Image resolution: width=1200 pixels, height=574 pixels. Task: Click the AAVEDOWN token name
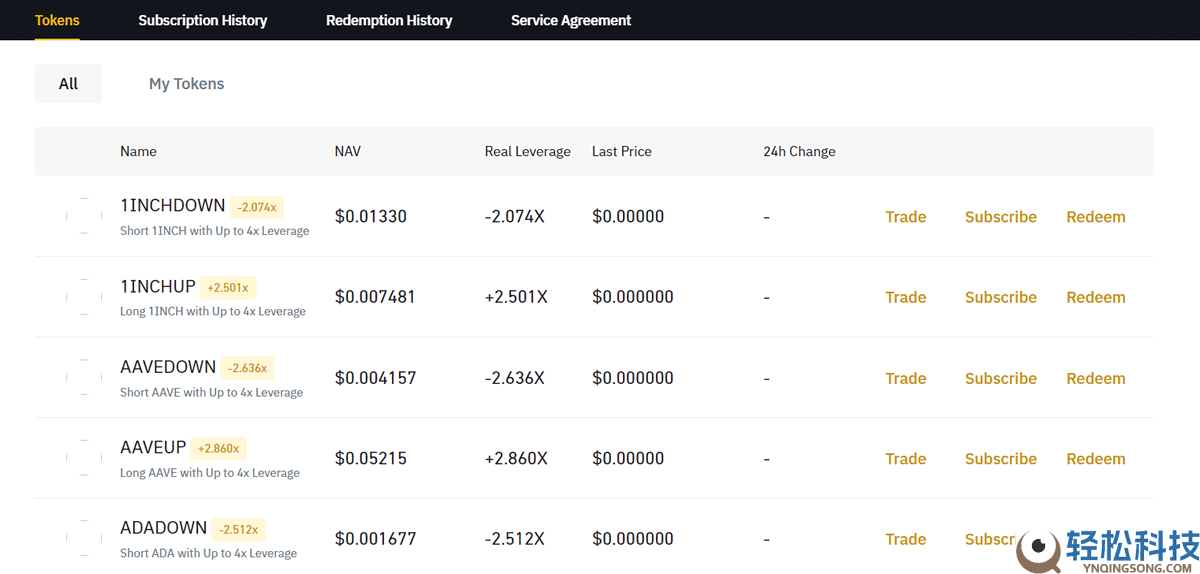[x=168, y=367]
